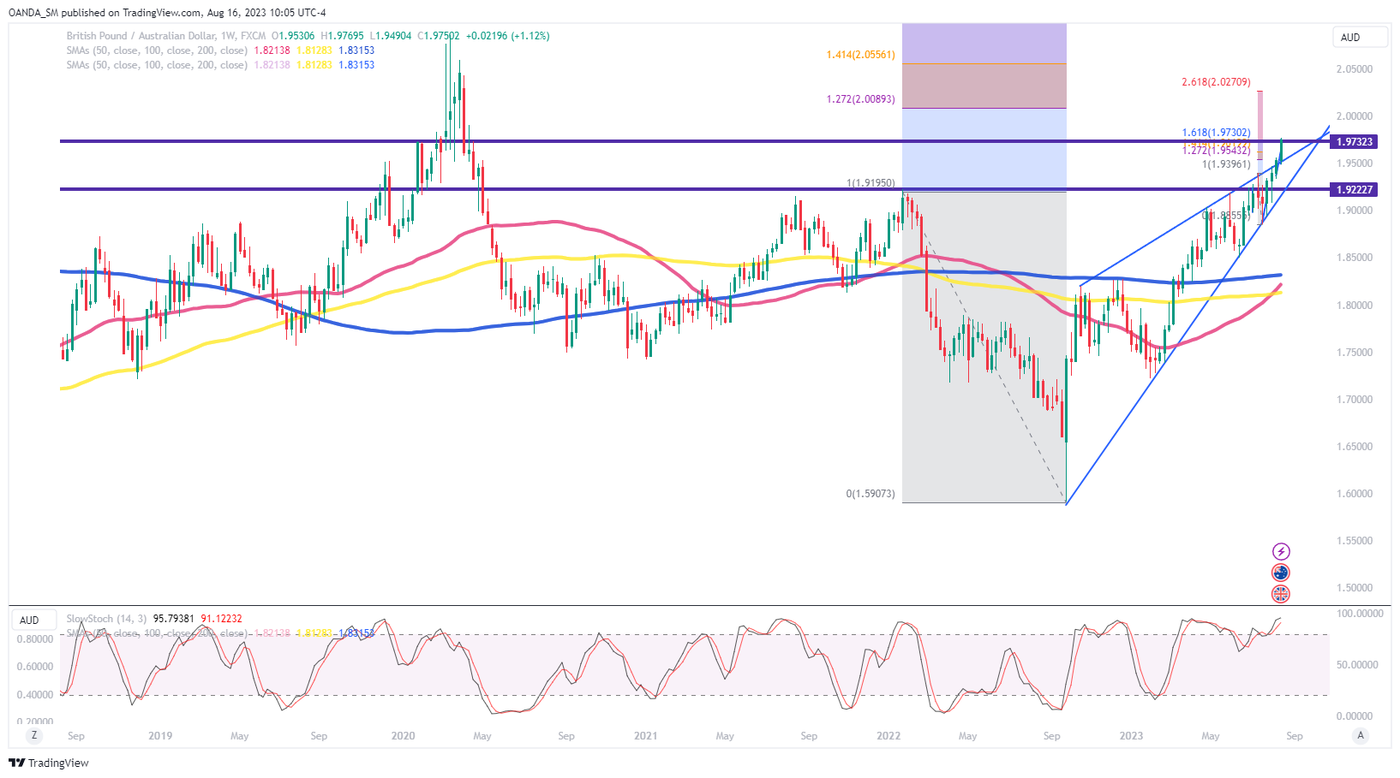Click the purple Fibonacci zone above 1.414
Image resolution: width=1400 pixels, height=778 pixels.
(984, 43)
